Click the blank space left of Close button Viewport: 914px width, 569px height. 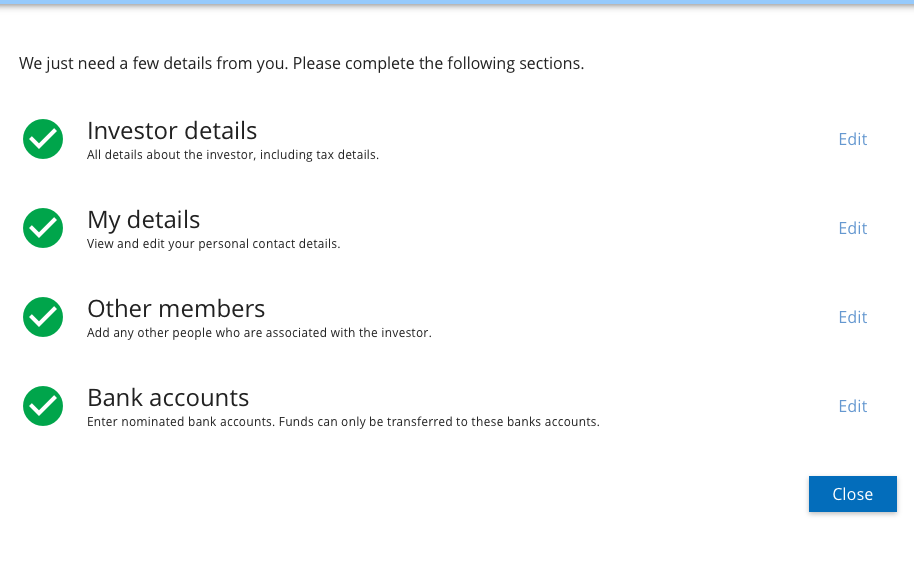point(500,494)
